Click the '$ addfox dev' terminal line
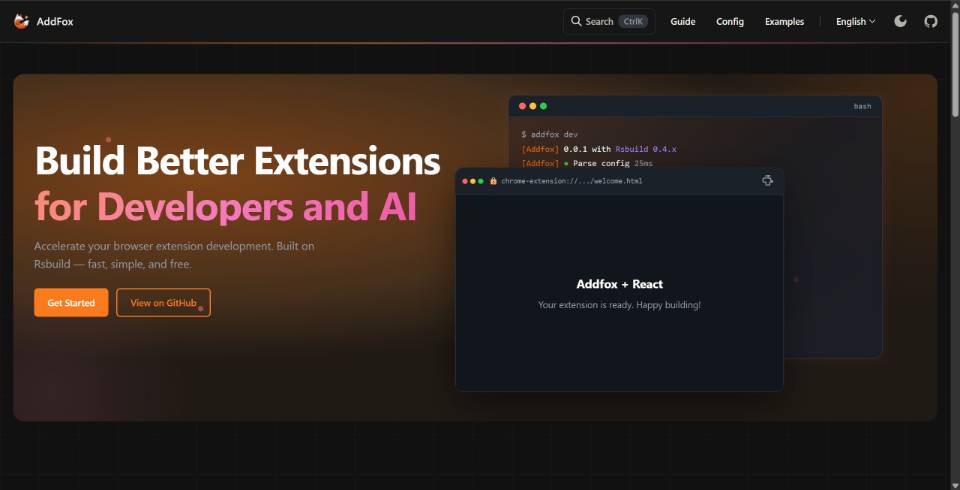 (550, 134)
